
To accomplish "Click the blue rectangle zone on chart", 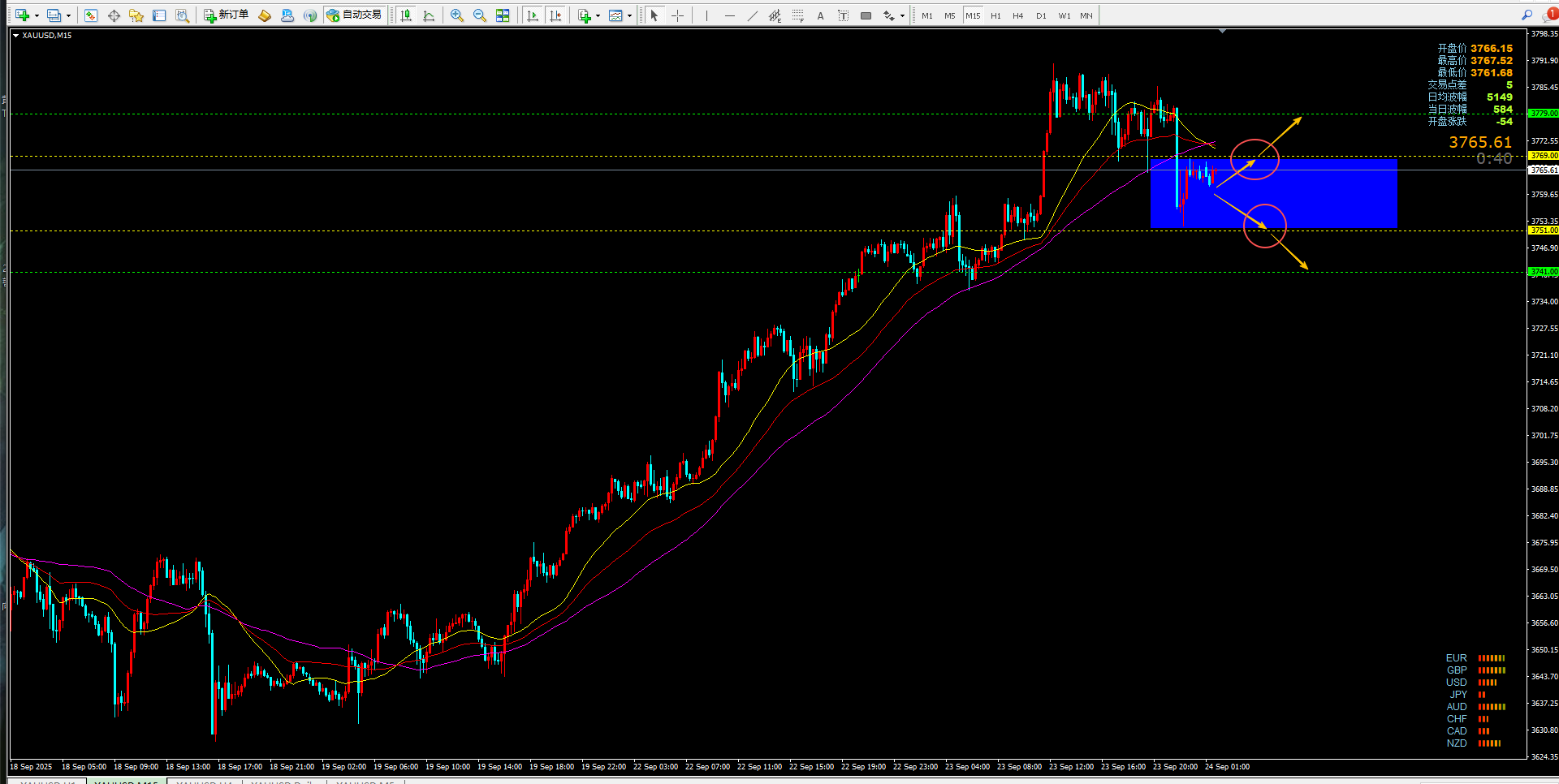I will [1274, 193].
